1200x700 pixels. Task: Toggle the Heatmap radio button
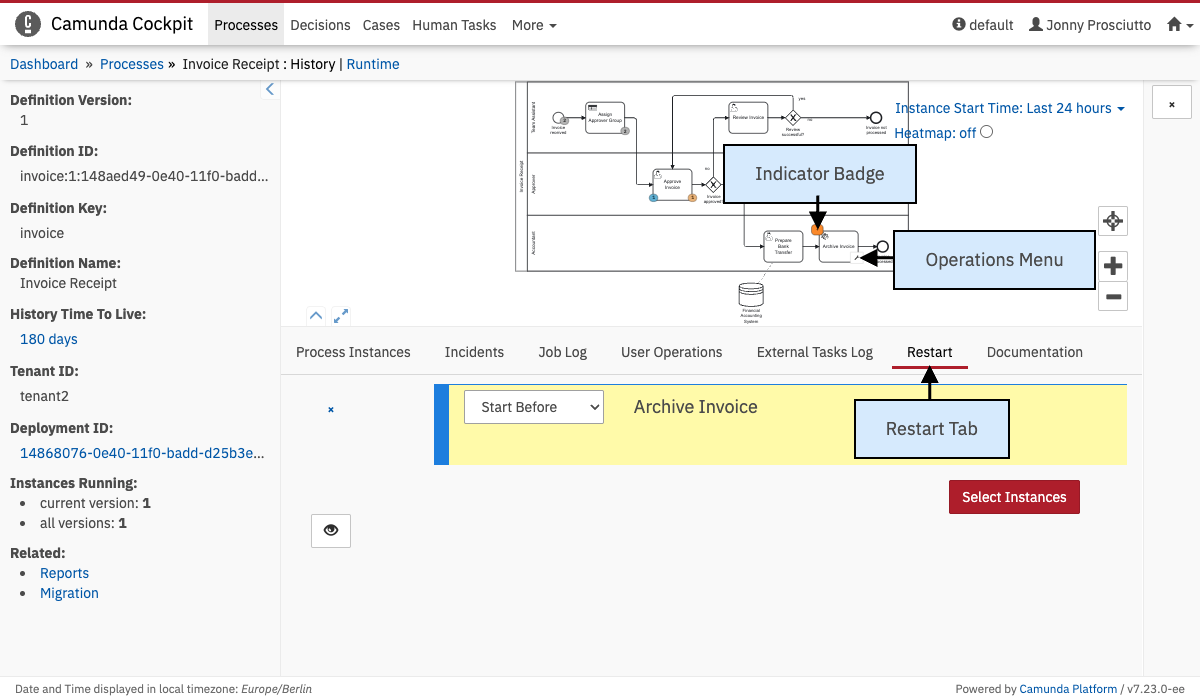987,132
